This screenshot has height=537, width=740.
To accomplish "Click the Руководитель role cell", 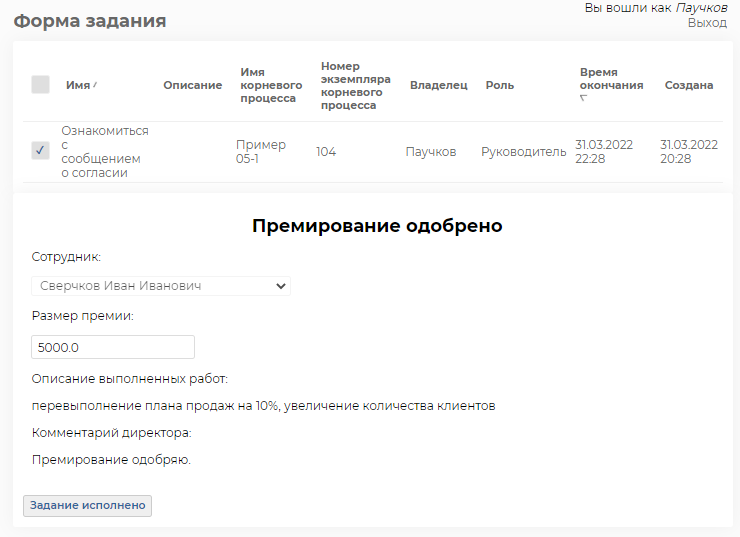I will pos(523,152).
